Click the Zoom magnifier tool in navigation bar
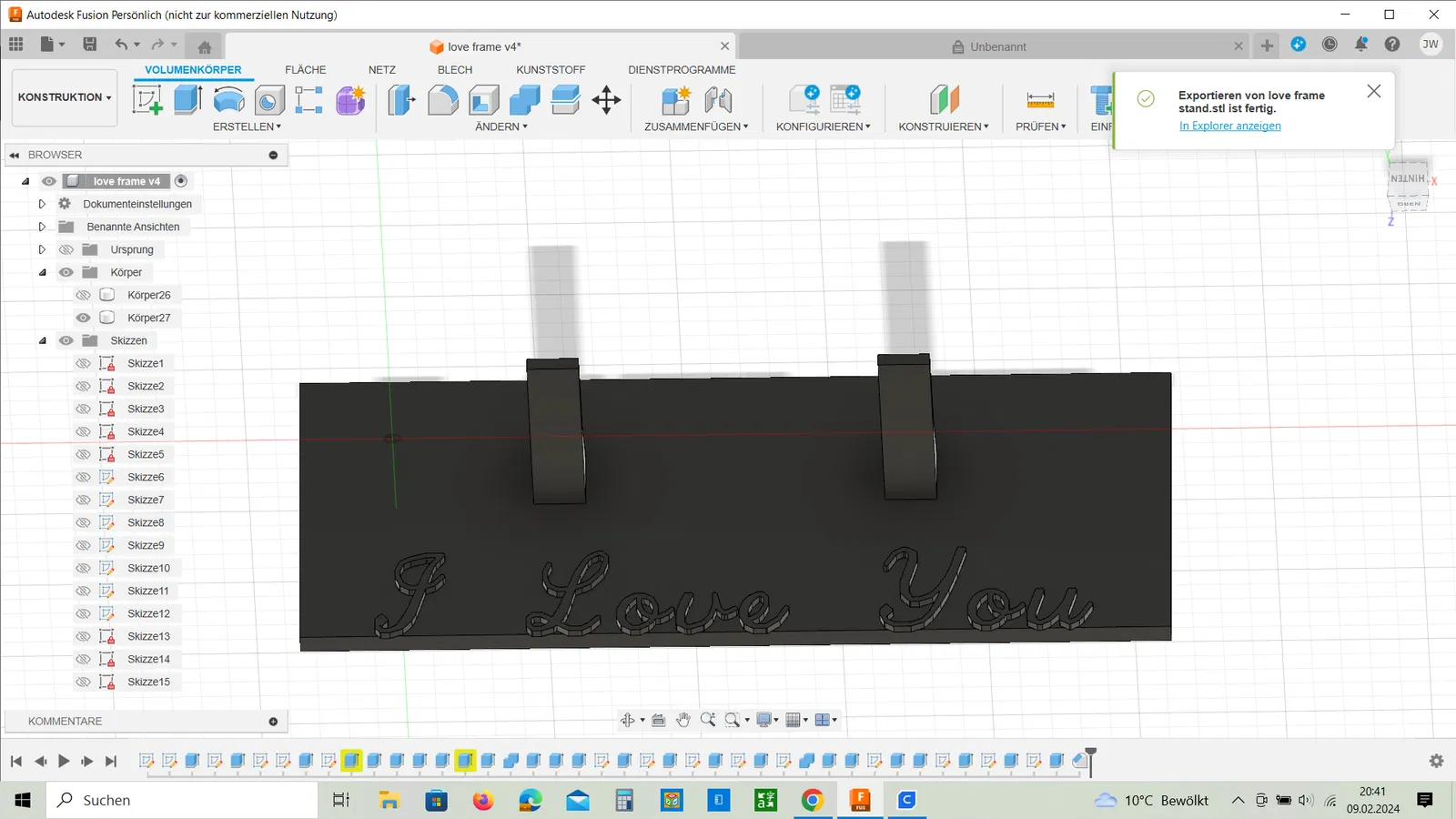Viewport: 1456px width, 819px height. [x=708, y=720]
